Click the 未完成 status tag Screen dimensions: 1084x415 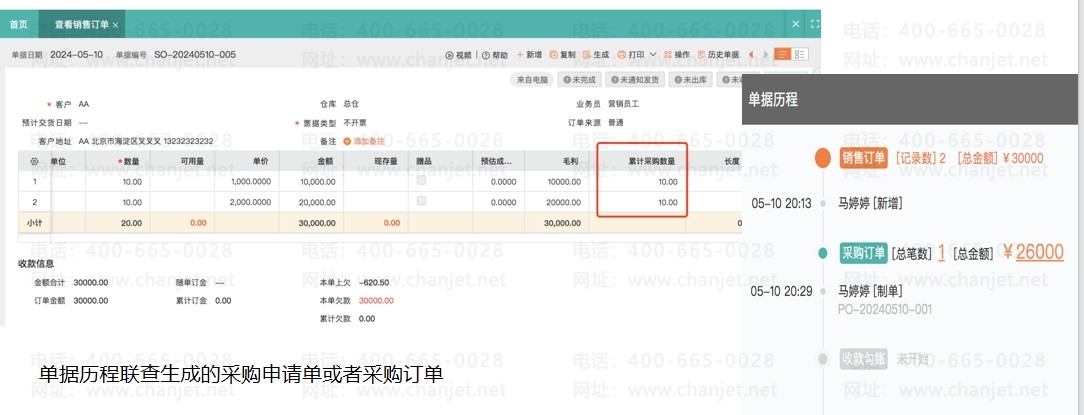point(581,79)
